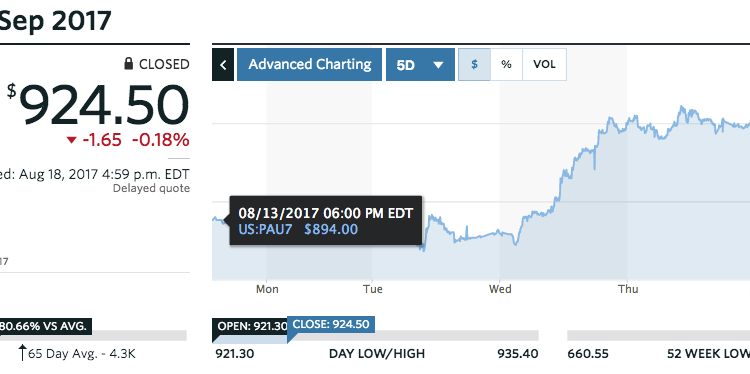Switch chart to dollar ($) view
Image resolution: width=750 pixels, height=374 pixels.
[474, 65]
